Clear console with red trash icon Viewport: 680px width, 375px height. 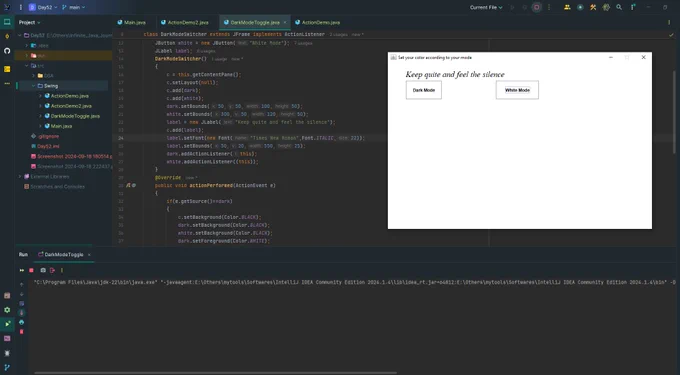click(x=22, y=332)
